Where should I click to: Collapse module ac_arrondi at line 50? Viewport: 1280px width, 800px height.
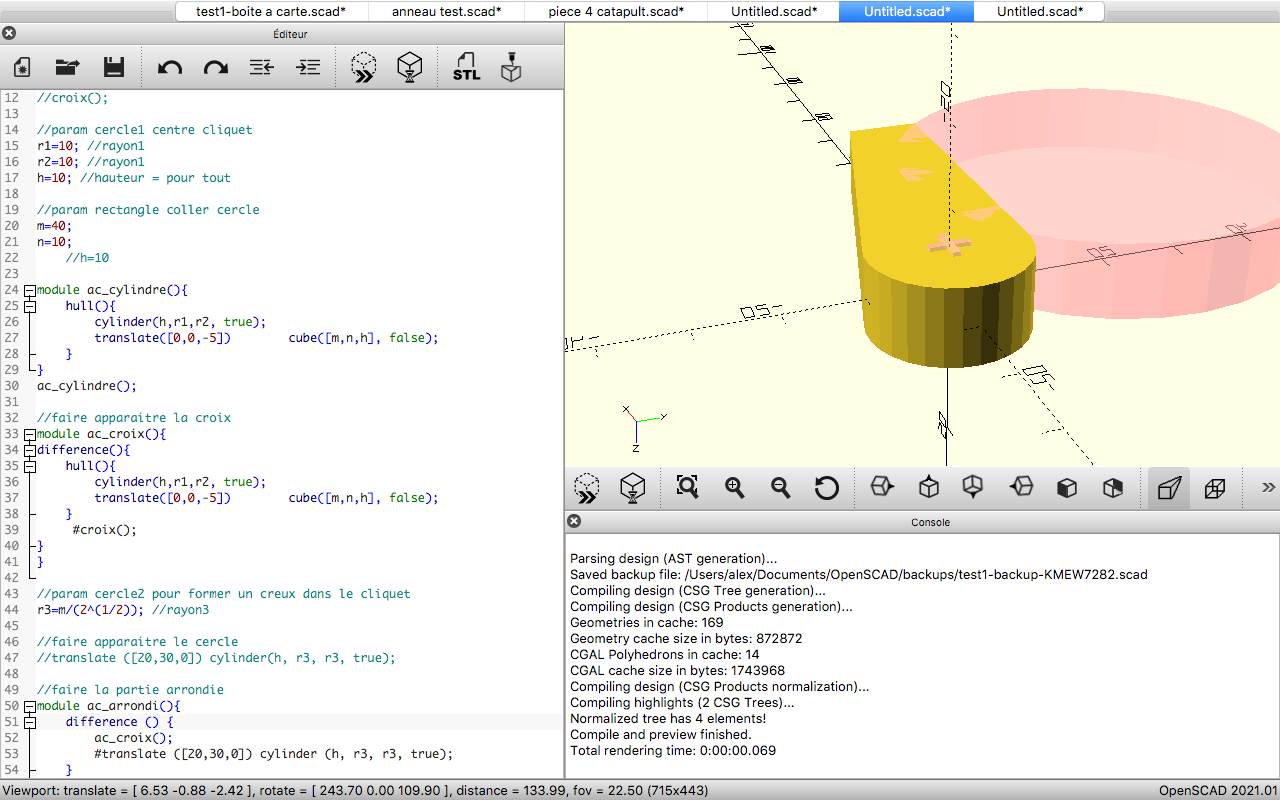[x=29, y=706]
